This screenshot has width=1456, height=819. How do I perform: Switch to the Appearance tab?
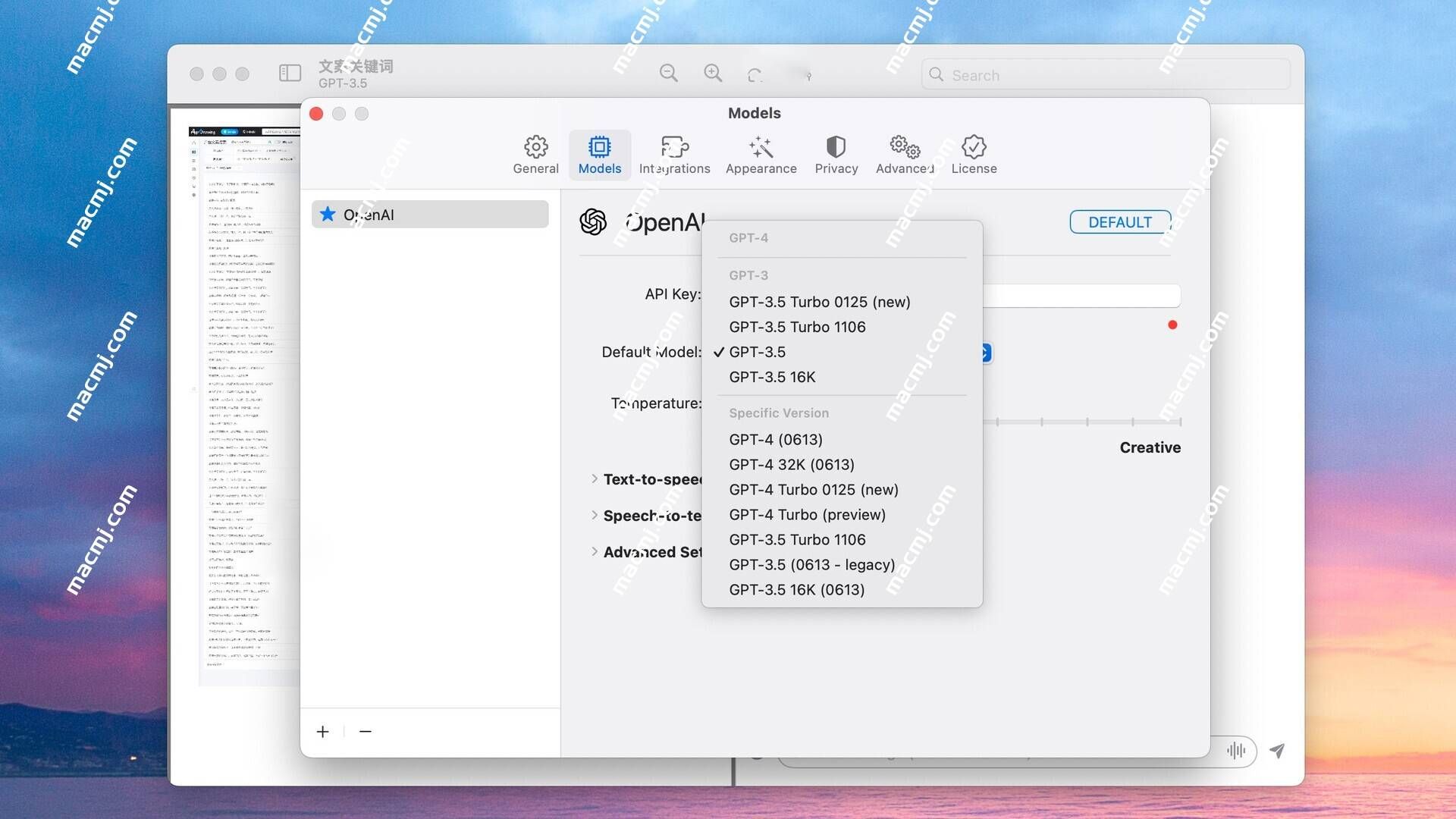tap(761, 155)
